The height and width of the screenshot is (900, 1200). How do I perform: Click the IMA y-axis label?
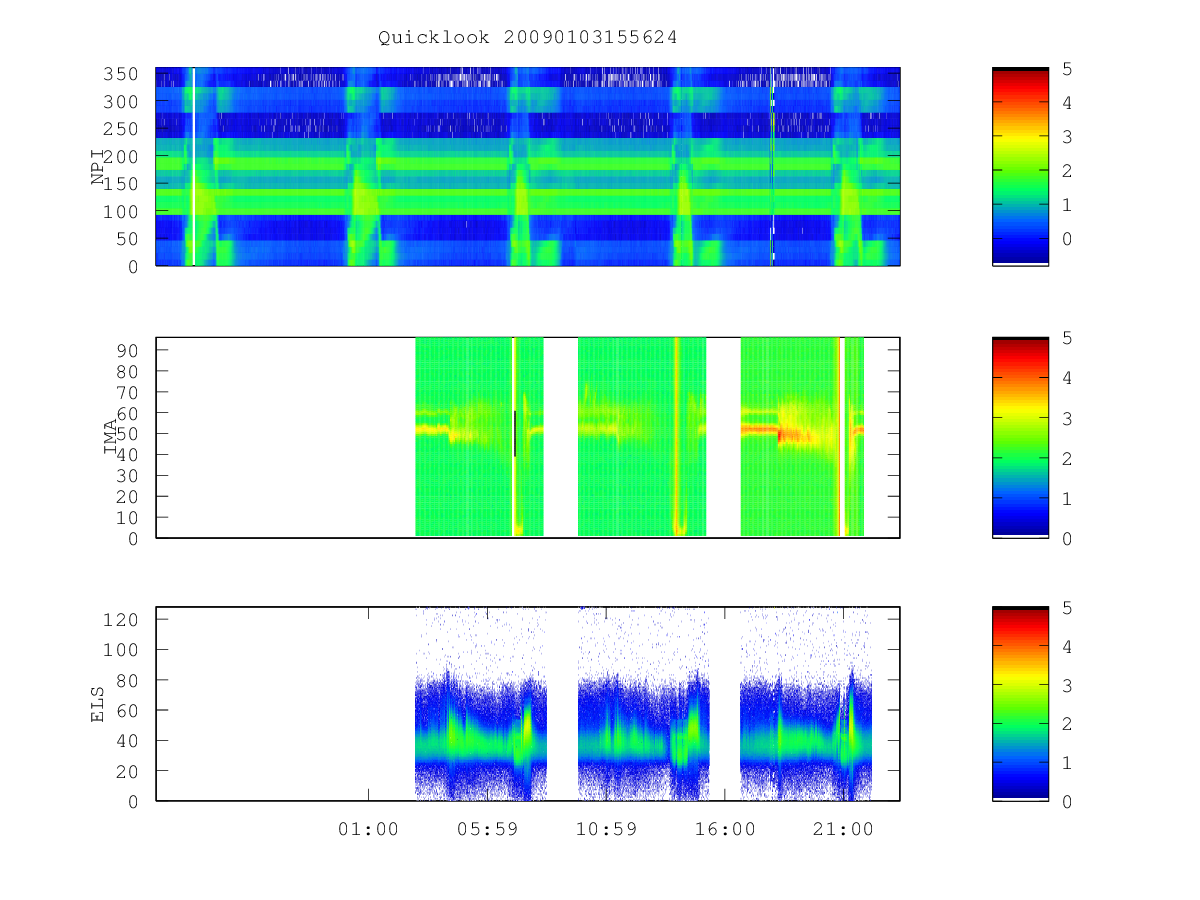(110, 437)
